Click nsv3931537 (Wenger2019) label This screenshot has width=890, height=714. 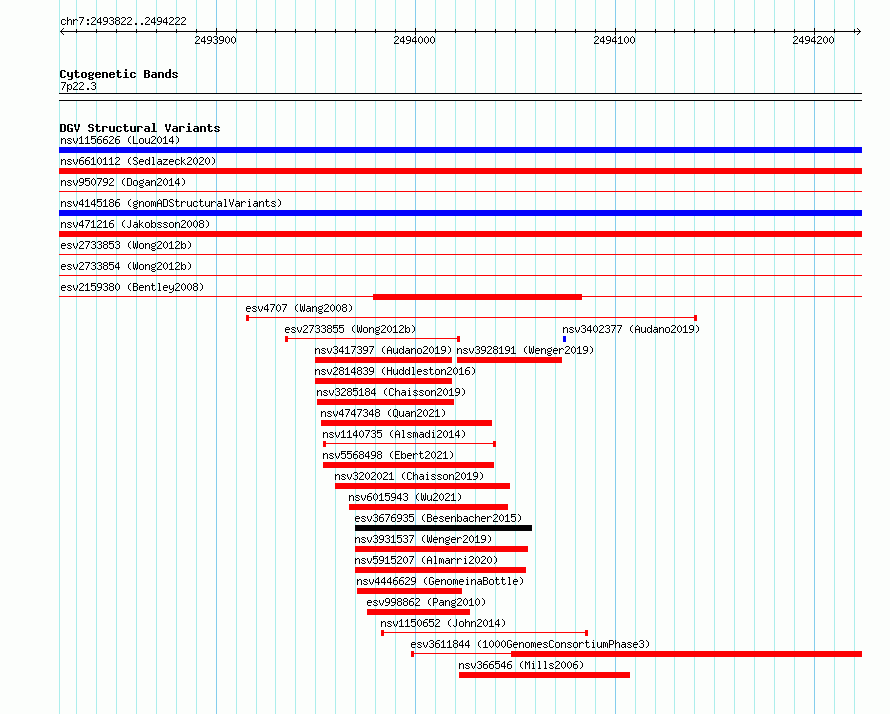(x=423, y=539)
